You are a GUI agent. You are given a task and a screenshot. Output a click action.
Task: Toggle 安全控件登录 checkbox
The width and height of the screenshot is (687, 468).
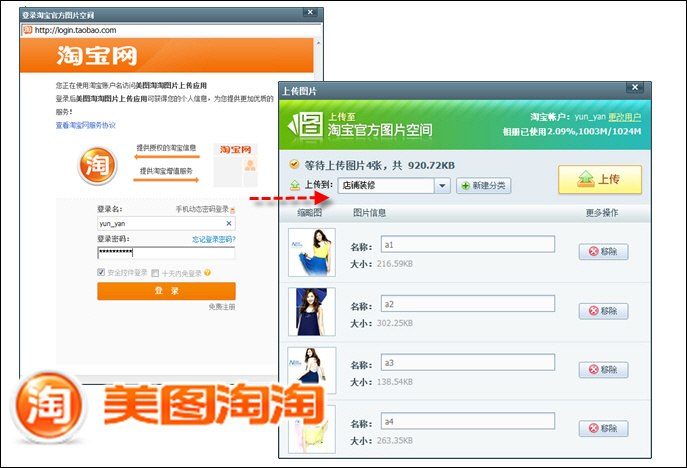point(101,273)
